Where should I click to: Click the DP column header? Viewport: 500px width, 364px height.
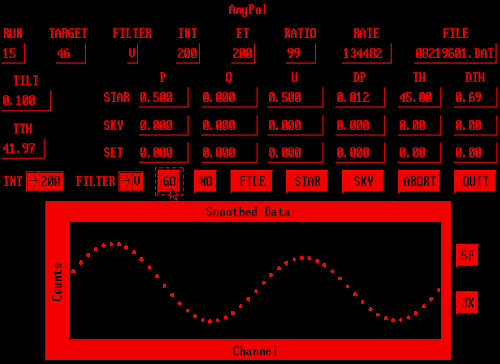coord(359,78)
